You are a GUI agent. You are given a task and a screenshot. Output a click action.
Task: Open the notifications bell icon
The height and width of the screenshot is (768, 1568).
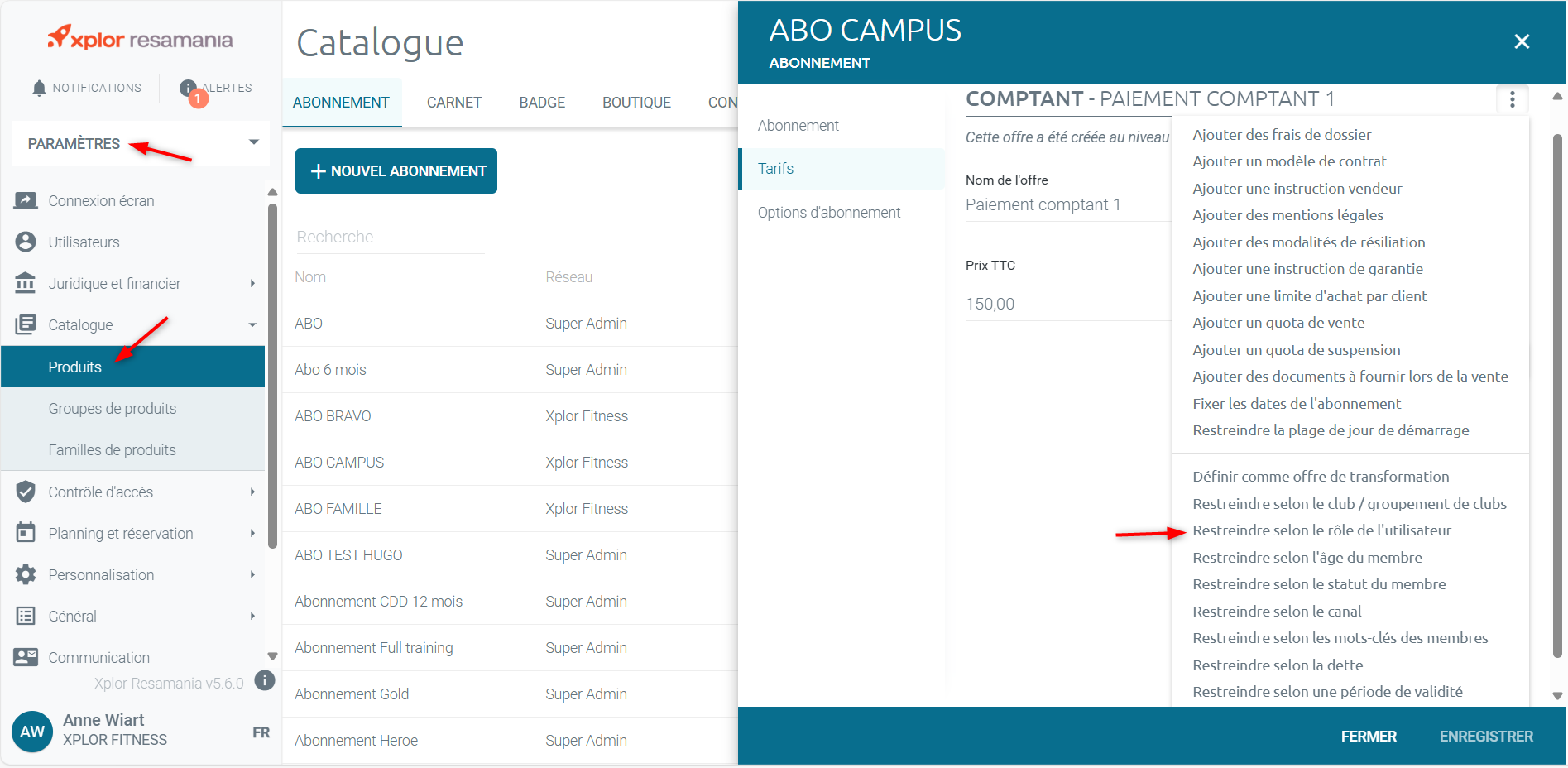coord(39,88)
